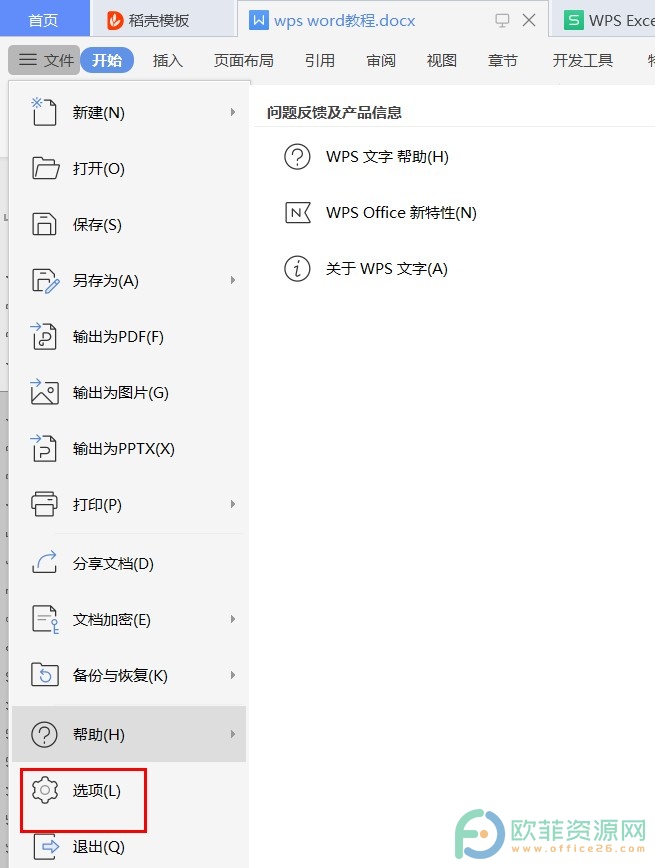Switch to the 视图 ribbon tab
Screen dimensions: 655x868
point(441,60)
